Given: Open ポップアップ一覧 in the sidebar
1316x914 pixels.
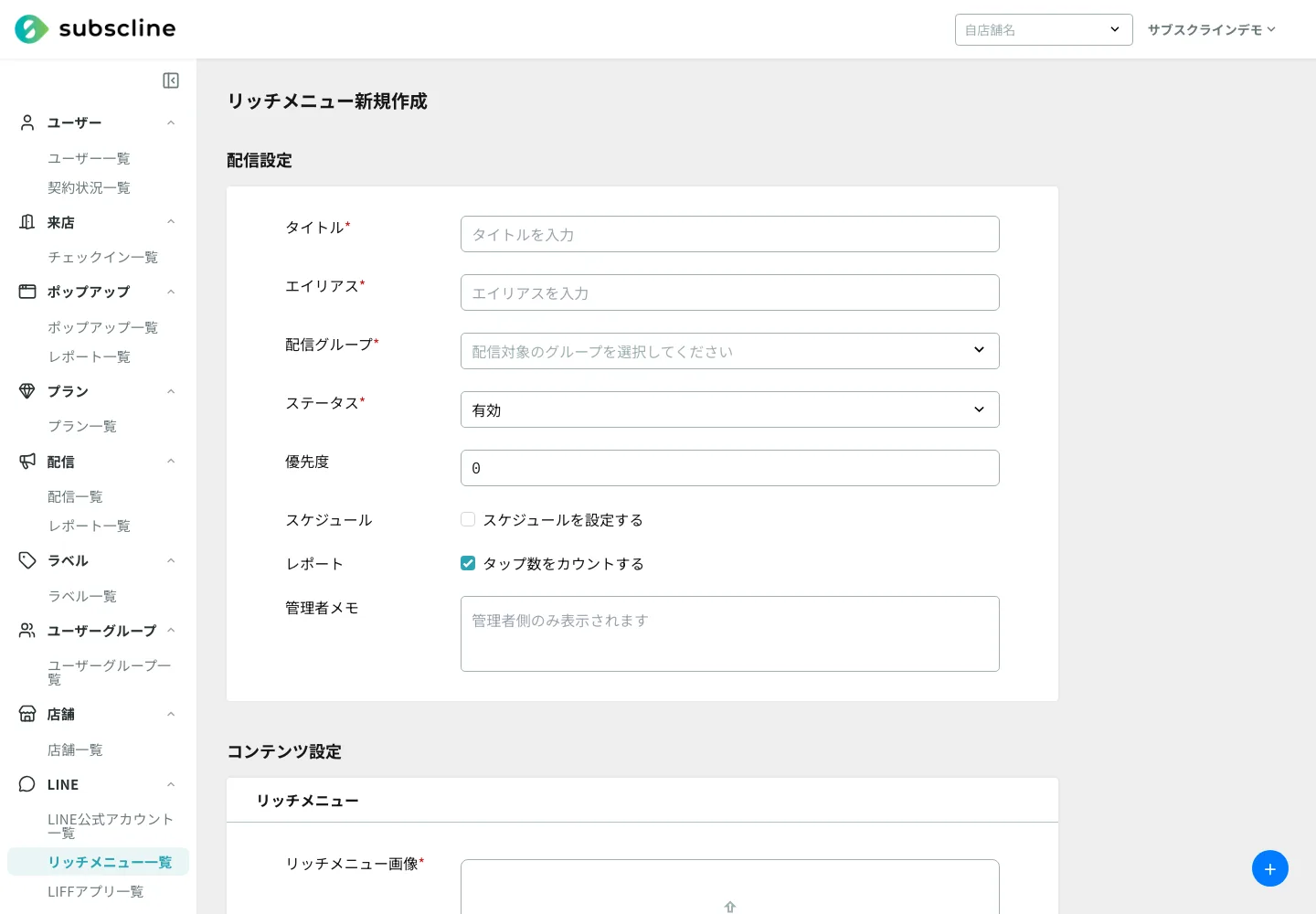Looking at the screenshot, I should click(x=102, y=327).
